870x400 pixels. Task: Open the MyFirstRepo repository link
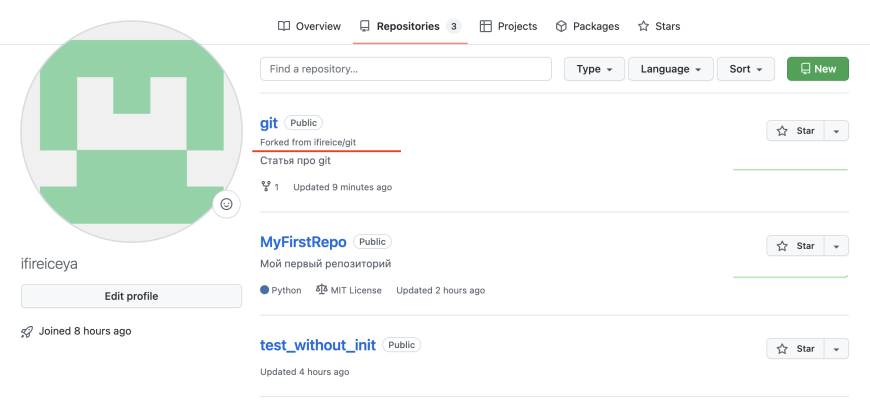pos(303,242)
